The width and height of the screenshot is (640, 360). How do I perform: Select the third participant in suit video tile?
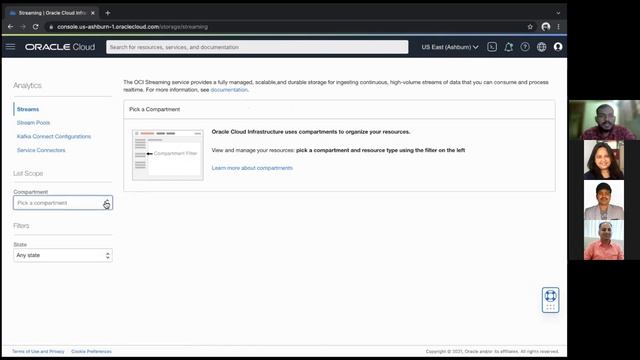[604, 200]
